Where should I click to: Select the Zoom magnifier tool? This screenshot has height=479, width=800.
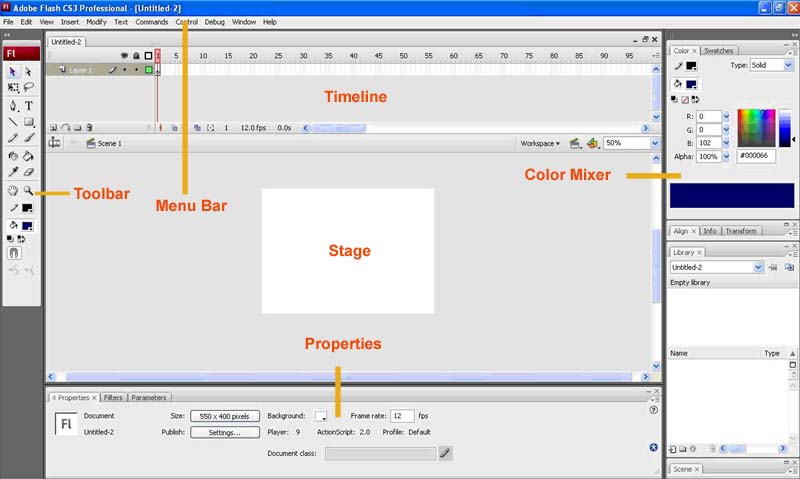click(x=29, y=190)
